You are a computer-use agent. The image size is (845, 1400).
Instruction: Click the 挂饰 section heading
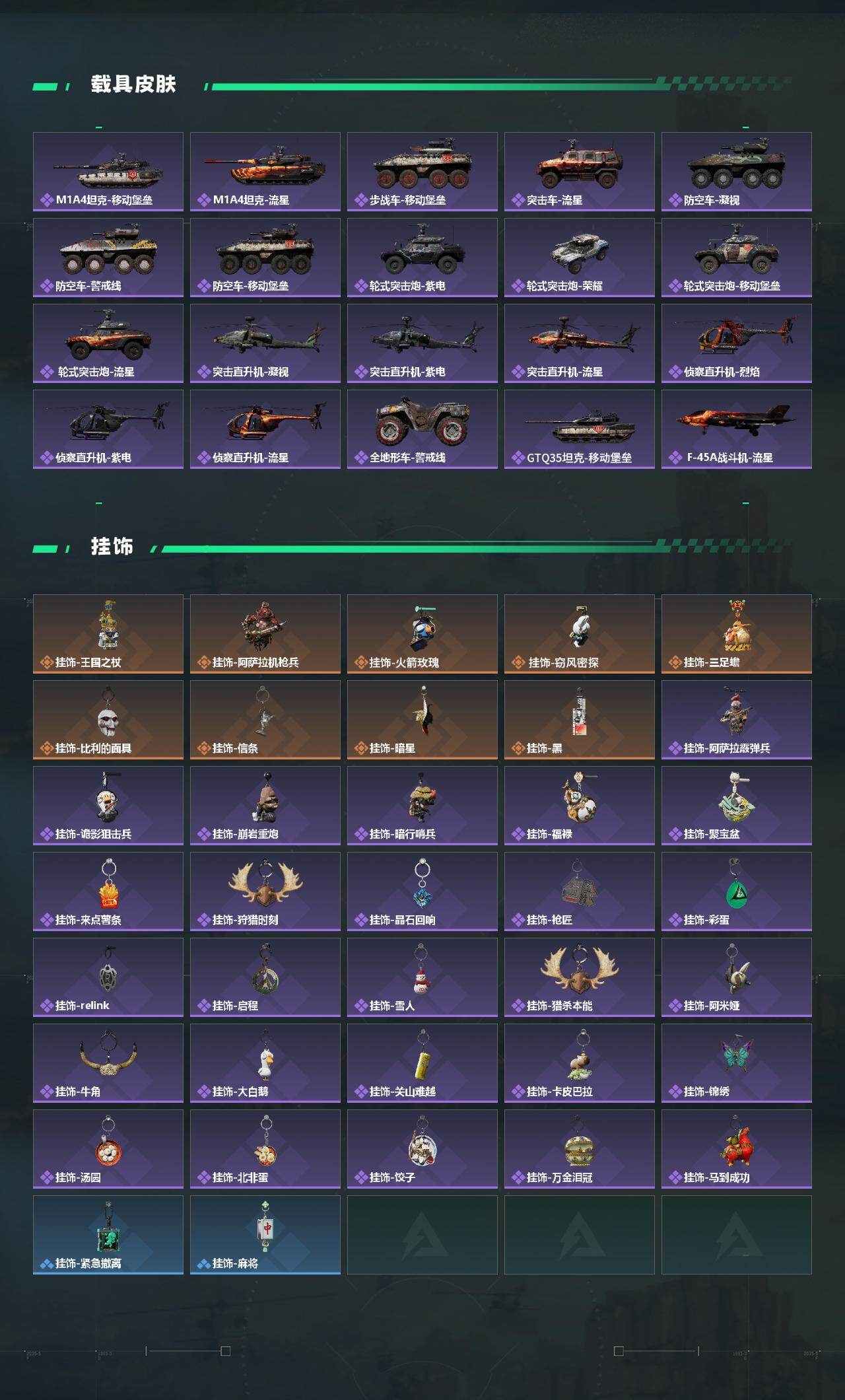pyautogui.click(x=112, y=547)
